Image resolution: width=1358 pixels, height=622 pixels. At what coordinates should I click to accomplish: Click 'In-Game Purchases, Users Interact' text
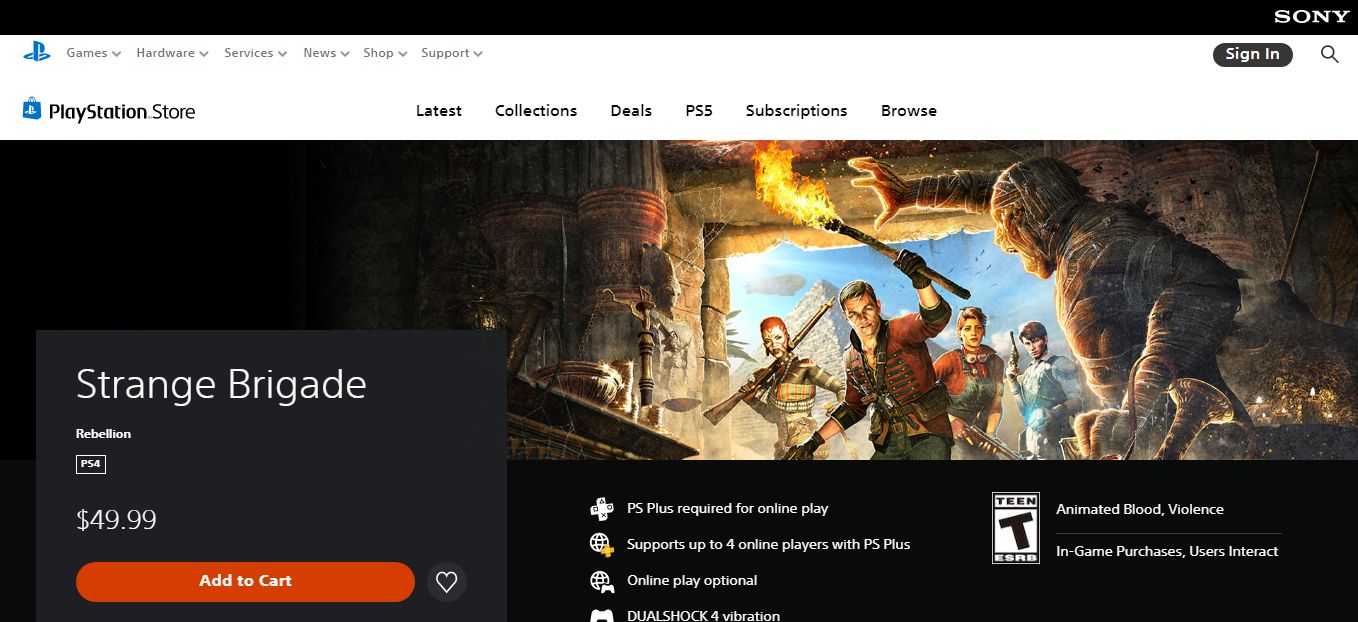[1167, 551]
